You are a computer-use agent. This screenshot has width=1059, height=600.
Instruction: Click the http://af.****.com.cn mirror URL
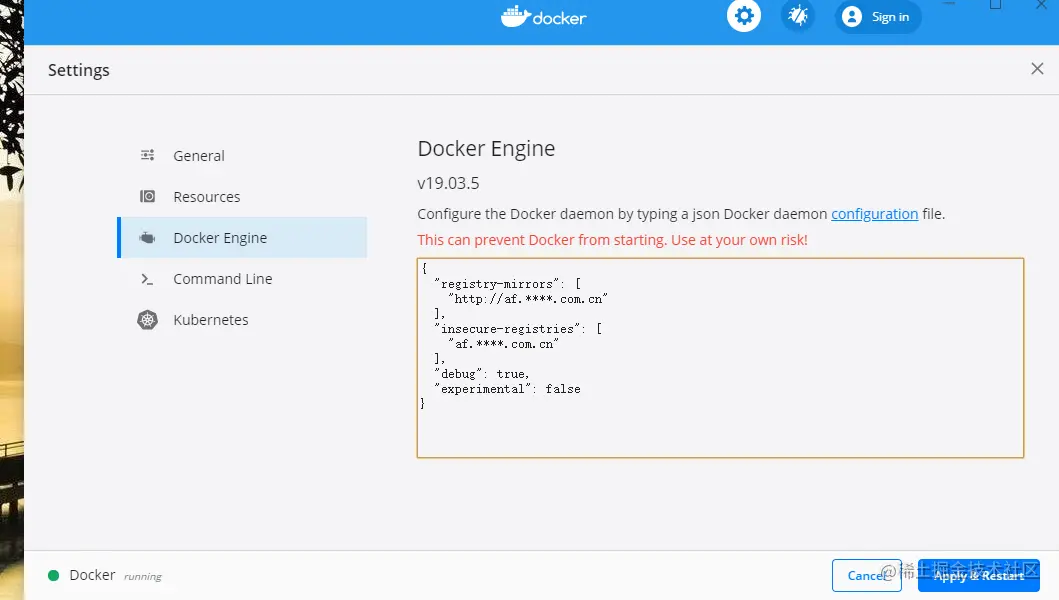pos(527,299)
